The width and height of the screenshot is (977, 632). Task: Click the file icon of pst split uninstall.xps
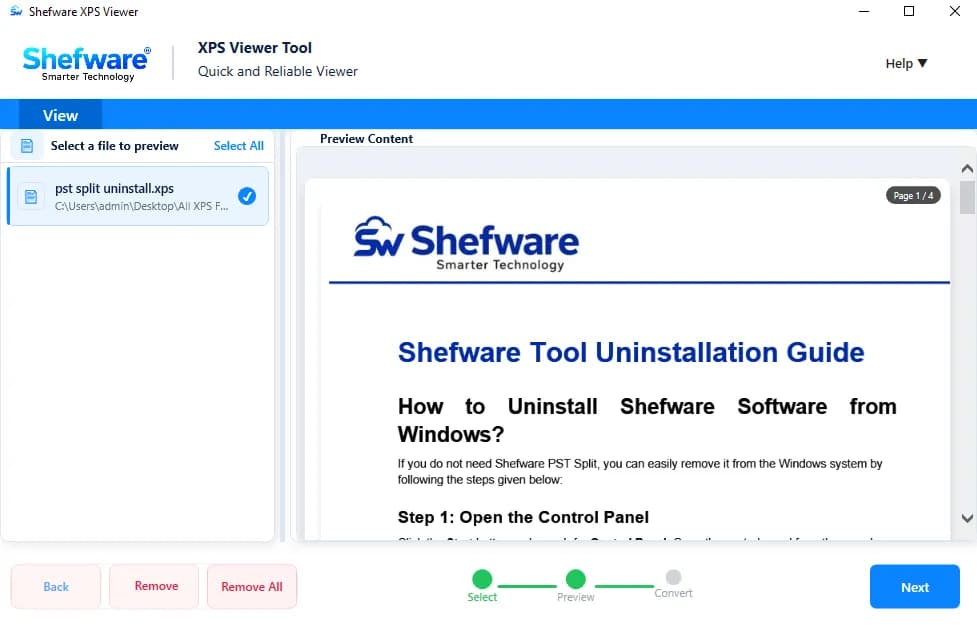pyautogui.click(x=31, y=197)
